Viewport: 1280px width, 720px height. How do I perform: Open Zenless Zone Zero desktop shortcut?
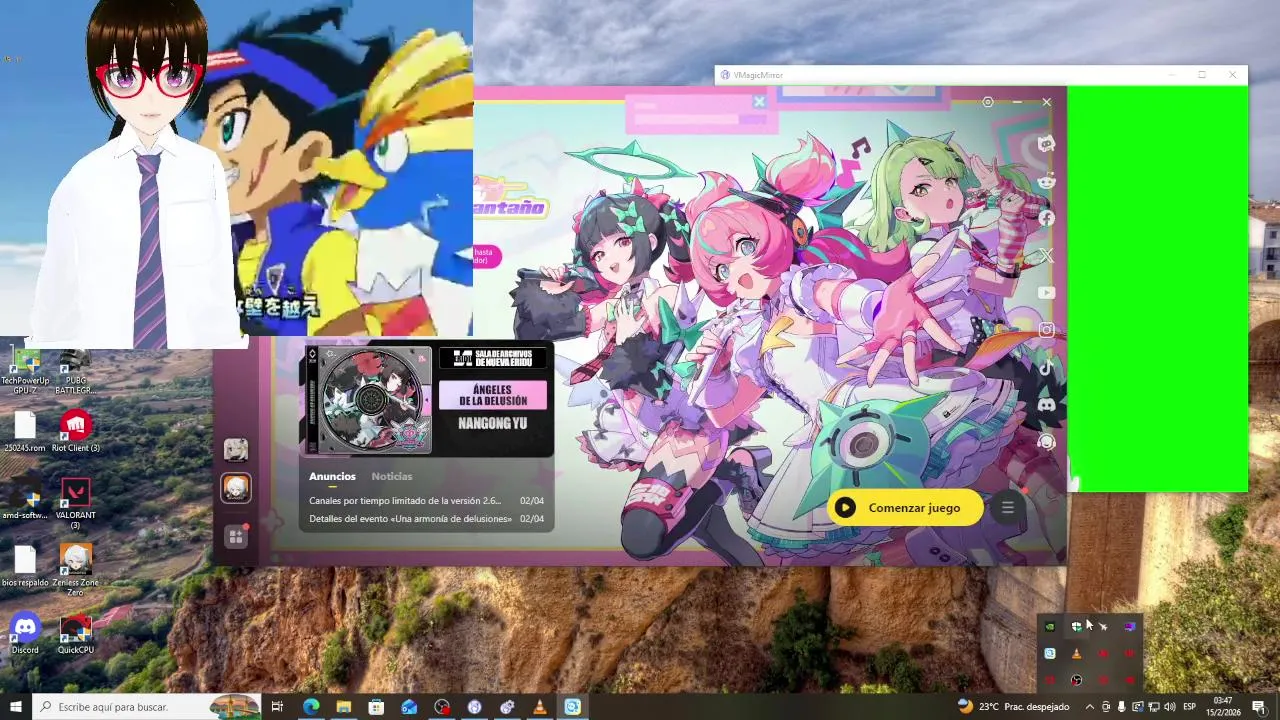(76, 570)
